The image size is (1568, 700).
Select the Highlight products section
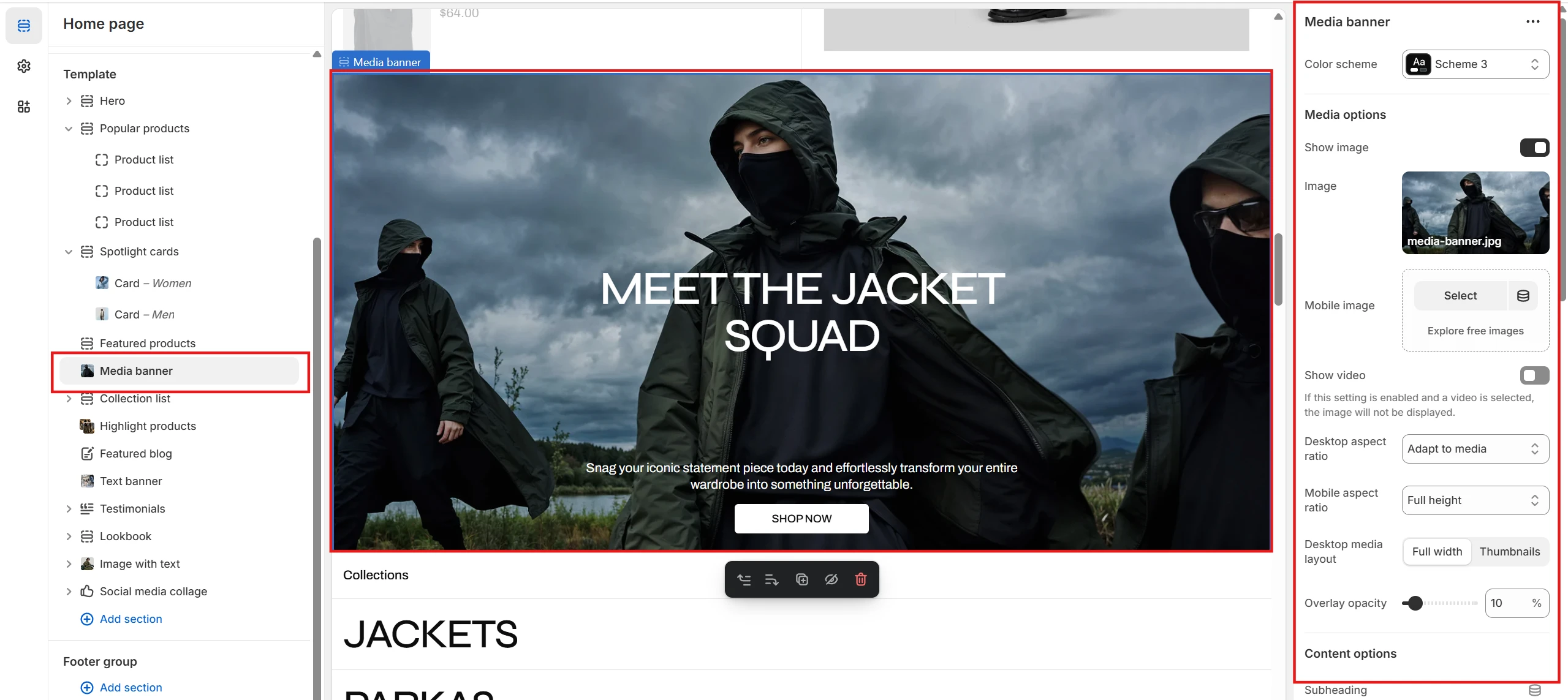[148, 426]
